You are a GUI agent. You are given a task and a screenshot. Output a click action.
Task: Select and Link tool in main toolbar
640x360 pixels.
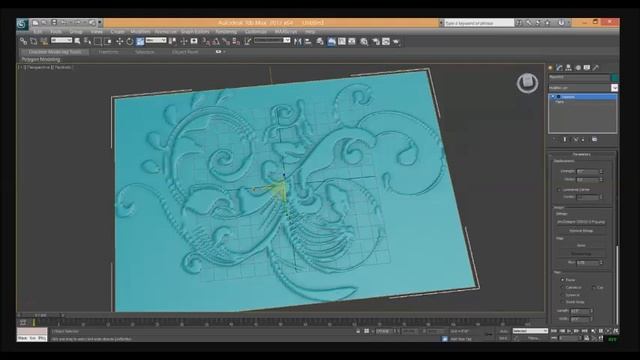click(23, 41)
